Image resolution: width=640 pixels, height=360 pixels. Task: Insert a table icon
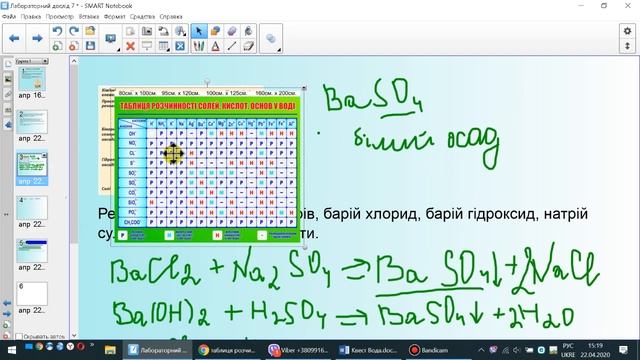[x=164, y=46]
